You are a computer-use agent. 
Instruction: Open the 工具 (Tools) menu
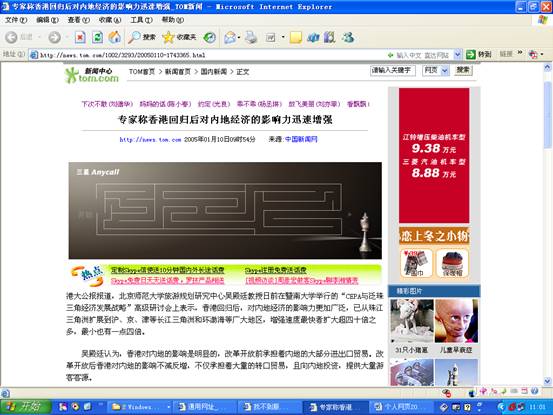(141, 20)
